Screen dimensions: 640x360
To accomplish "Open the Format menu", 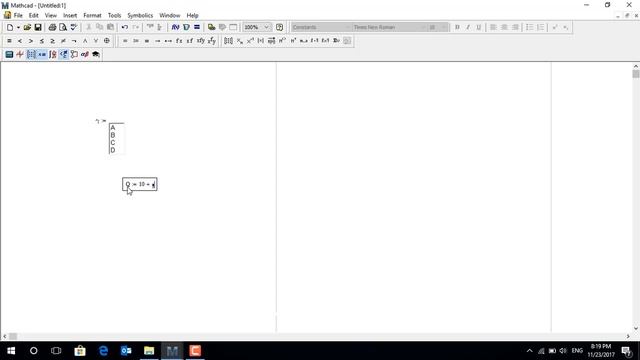I will pos(92,16).
